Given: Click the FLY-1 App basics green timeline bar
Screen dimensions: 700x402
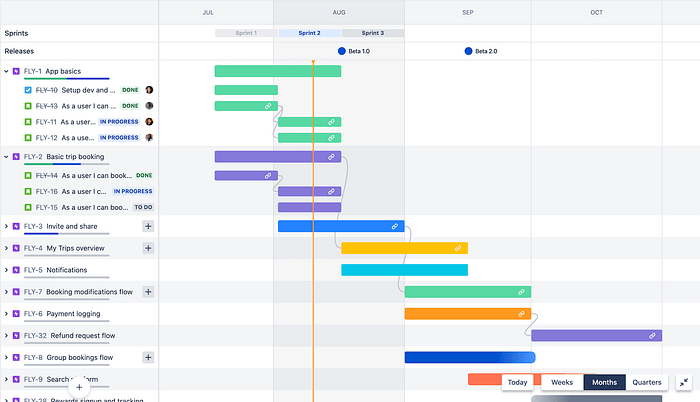Looking at the screenshot, I should [x=278, y=71].
